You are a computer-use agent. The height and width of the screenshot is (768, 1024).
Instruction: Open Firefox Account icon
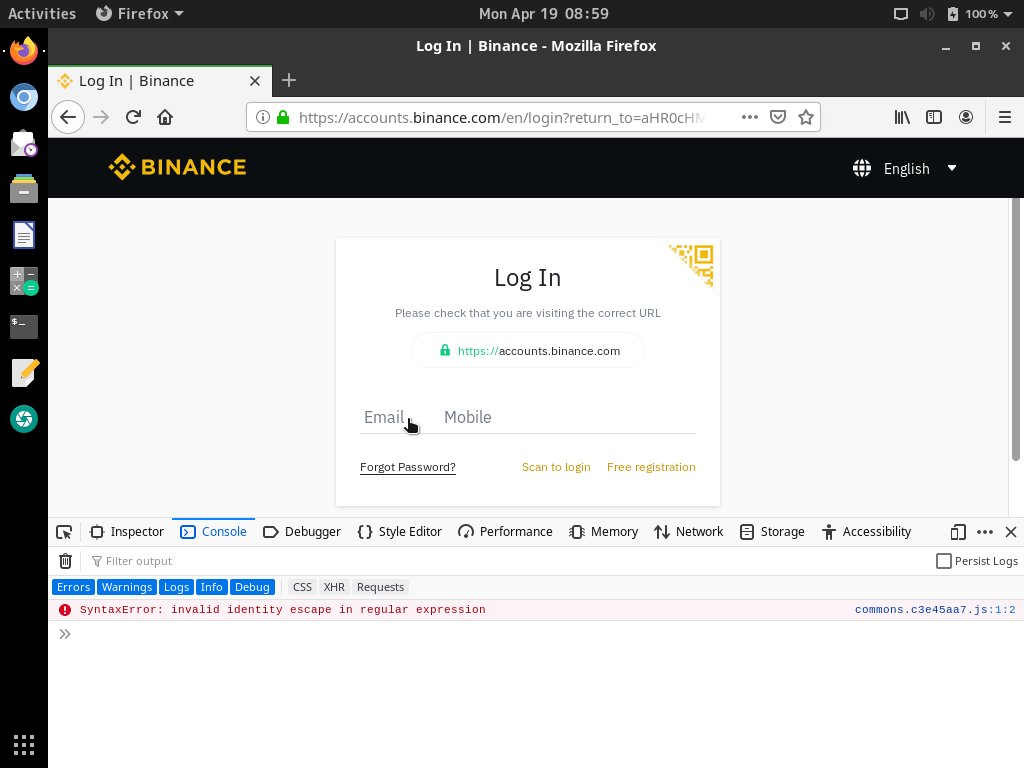(x=966, y=118)
